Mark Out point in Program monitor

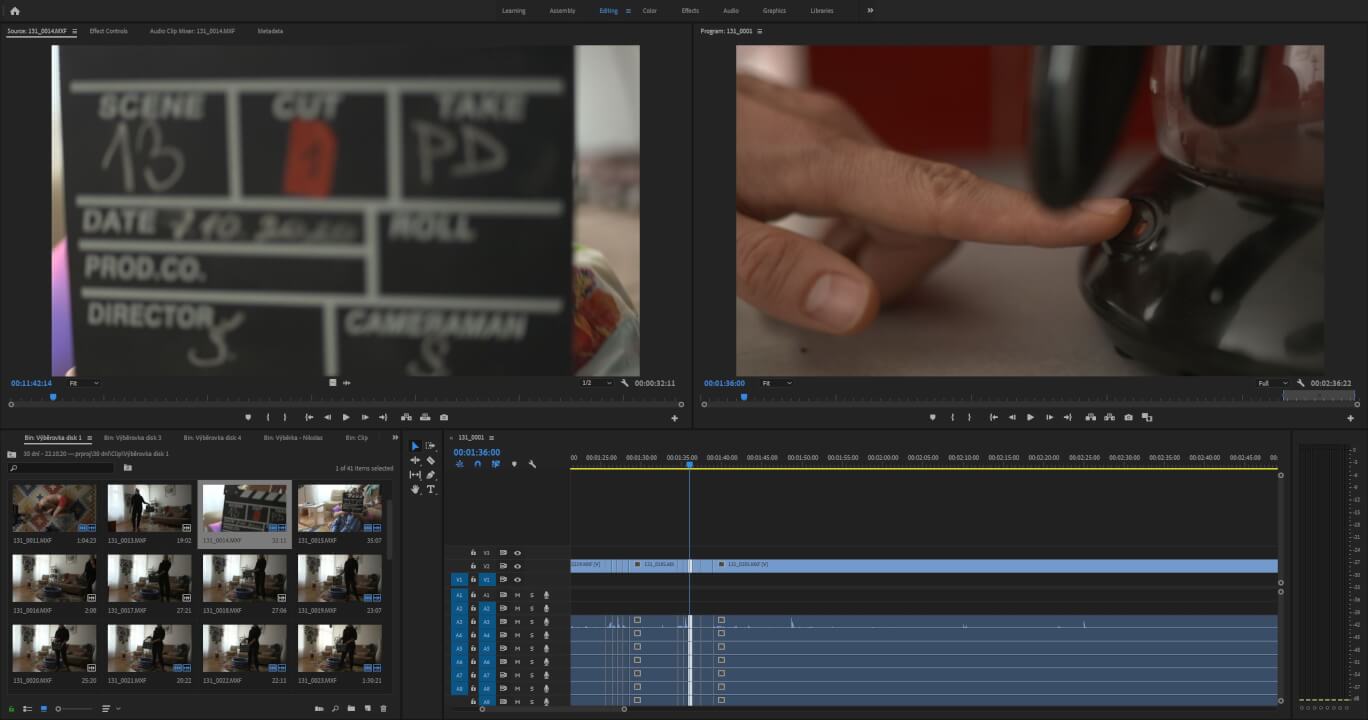click(x=970, y=417)
